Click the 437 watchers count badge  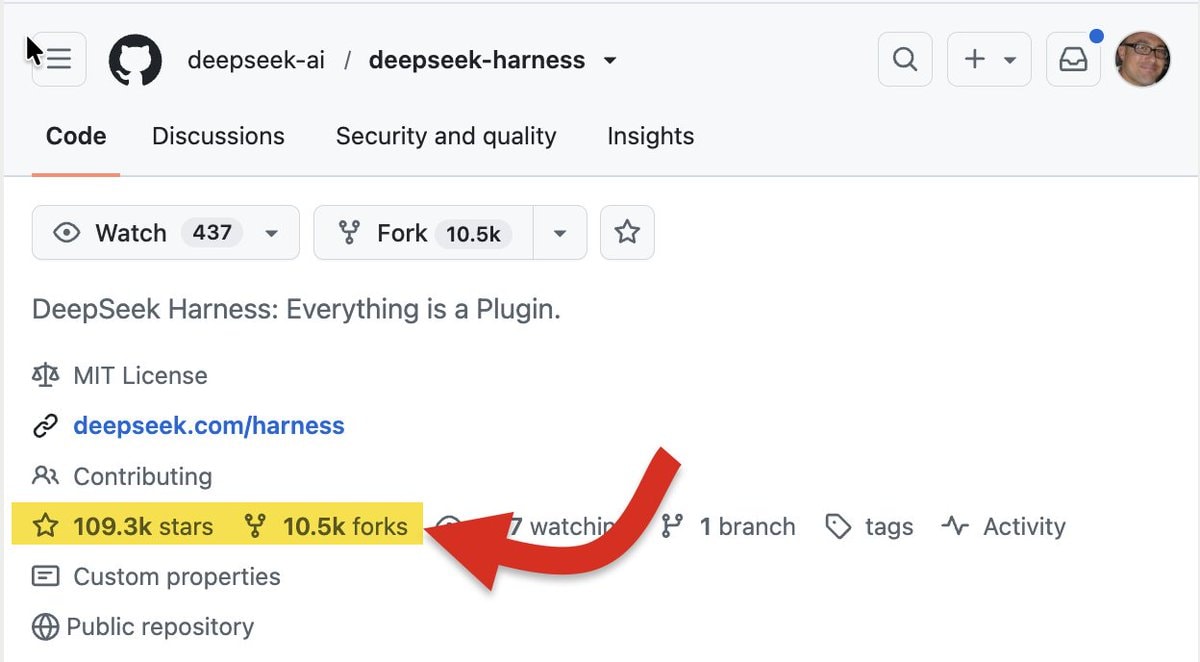[212, 233]
